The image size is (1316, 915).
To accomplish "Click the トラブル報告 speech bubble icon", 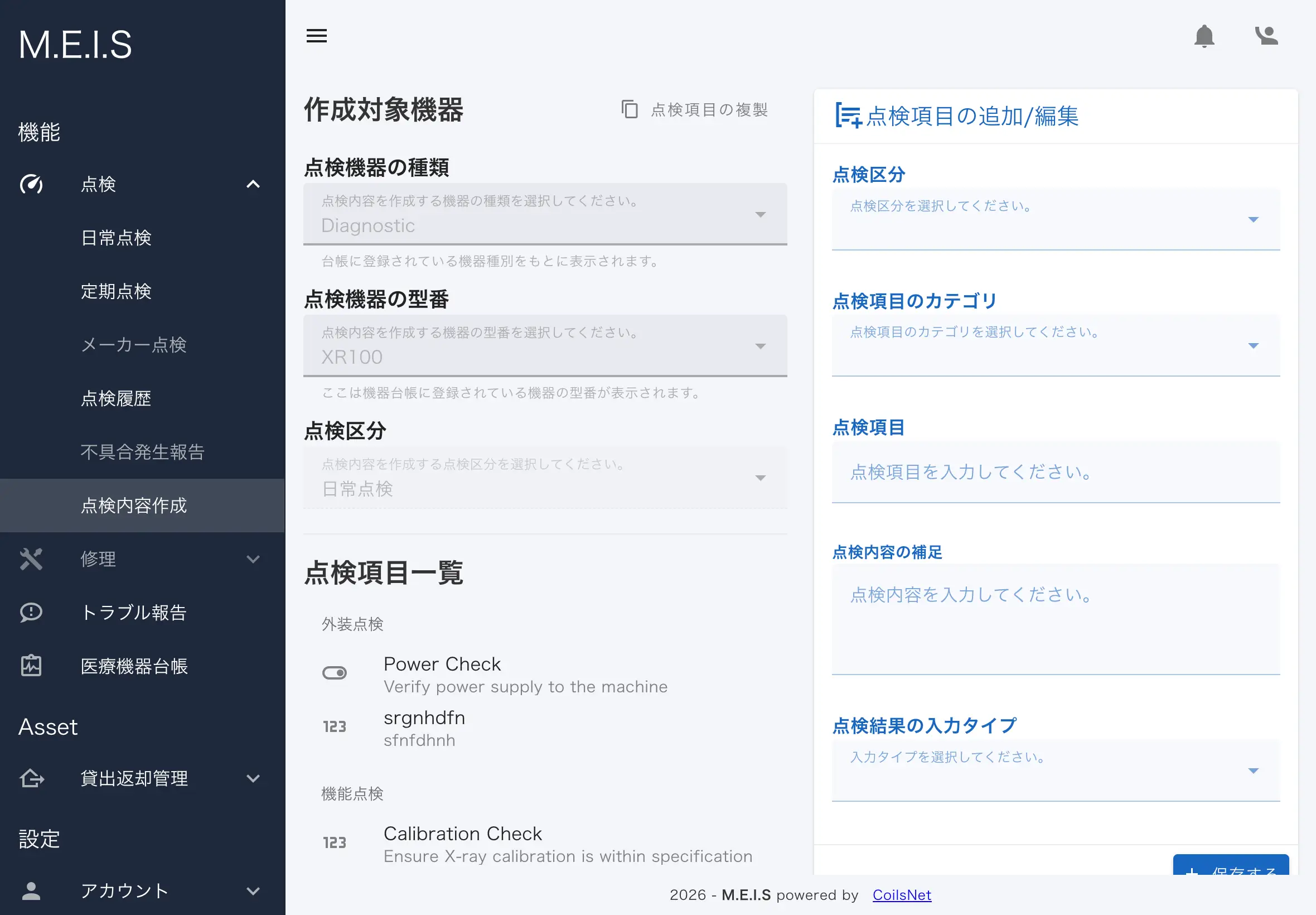I will point(31,612).
